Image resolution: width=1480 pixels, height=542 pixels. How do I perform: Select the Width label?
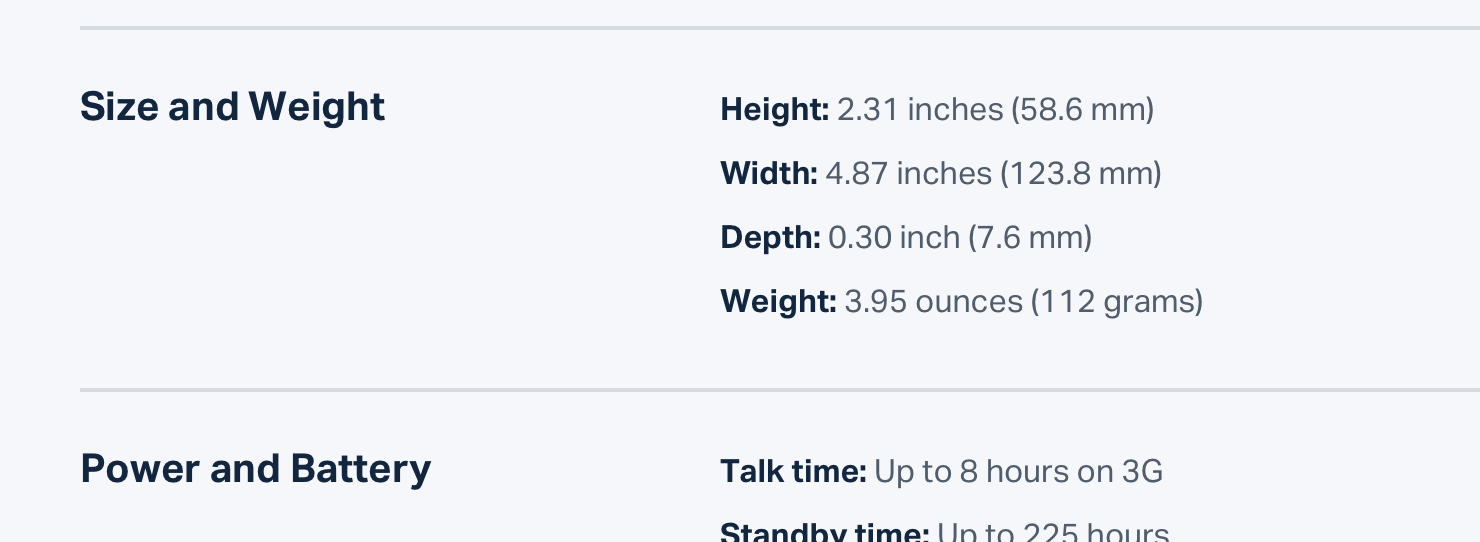click(x=769, y=173)
